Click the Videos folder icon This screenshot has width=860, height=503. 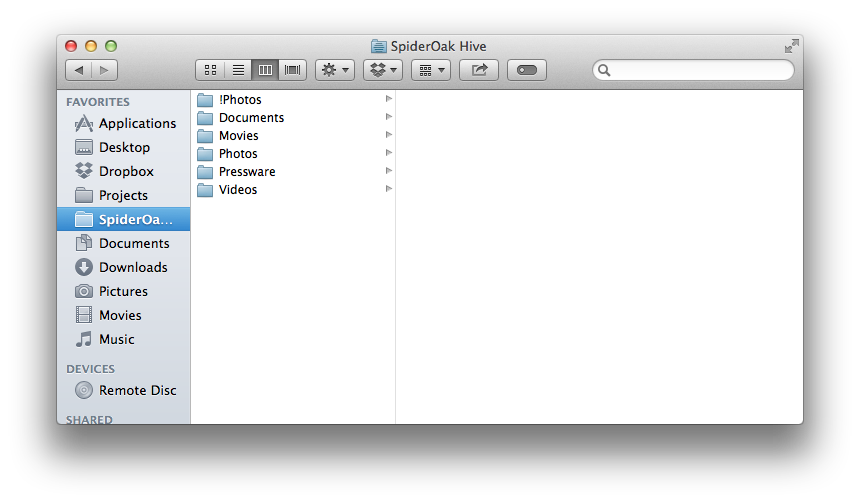[x=205, y=190]
